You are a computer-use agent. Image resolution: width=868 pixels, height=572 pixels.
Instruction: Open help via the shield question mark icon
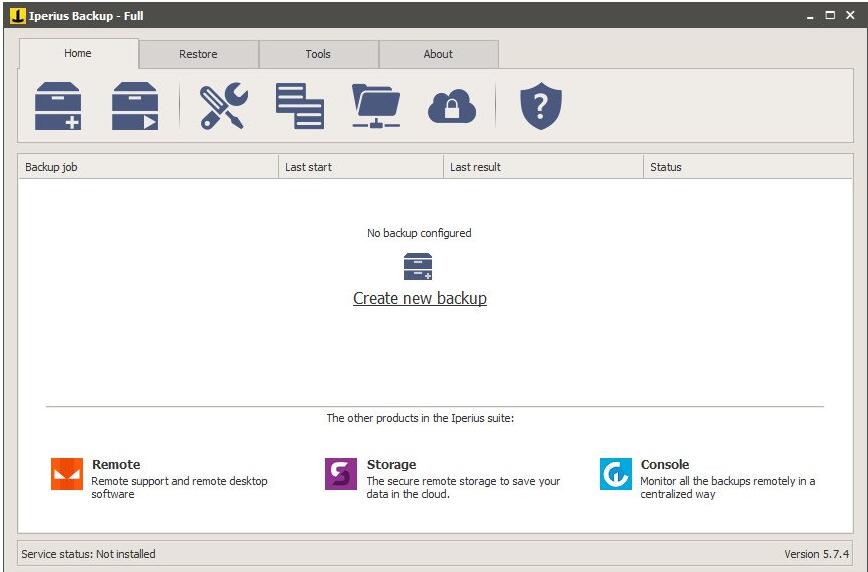[541, 106]
